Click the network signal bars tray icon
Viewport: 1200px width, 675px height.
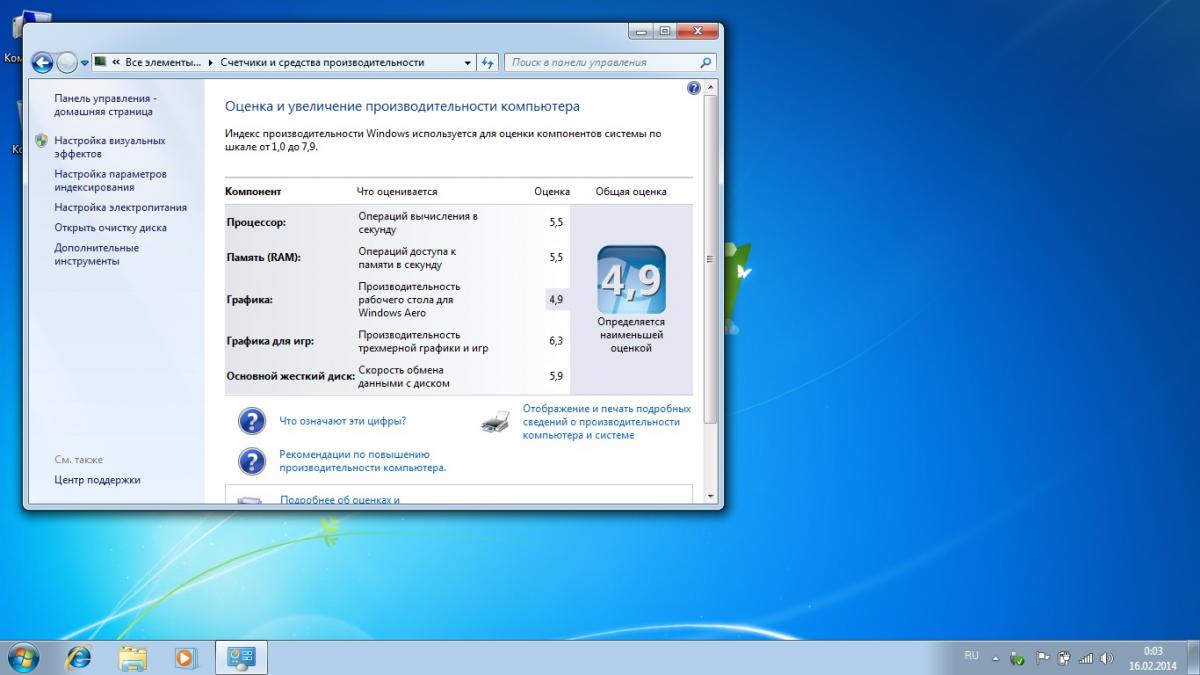tap(1085, 658)
